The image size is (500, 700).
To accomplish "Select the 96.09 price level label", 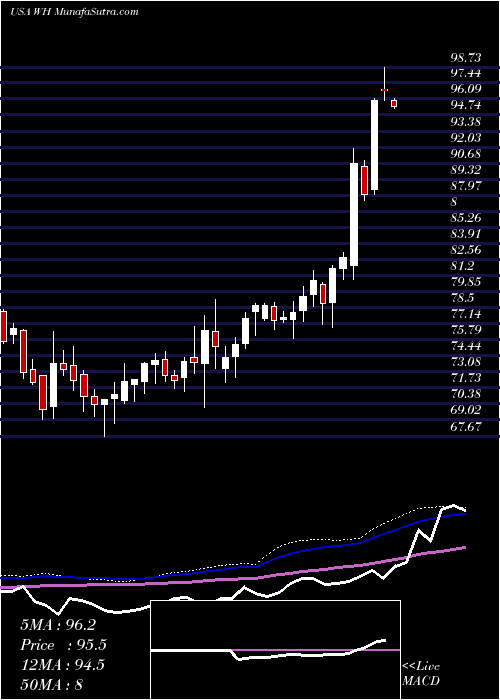I will [465, 89].
